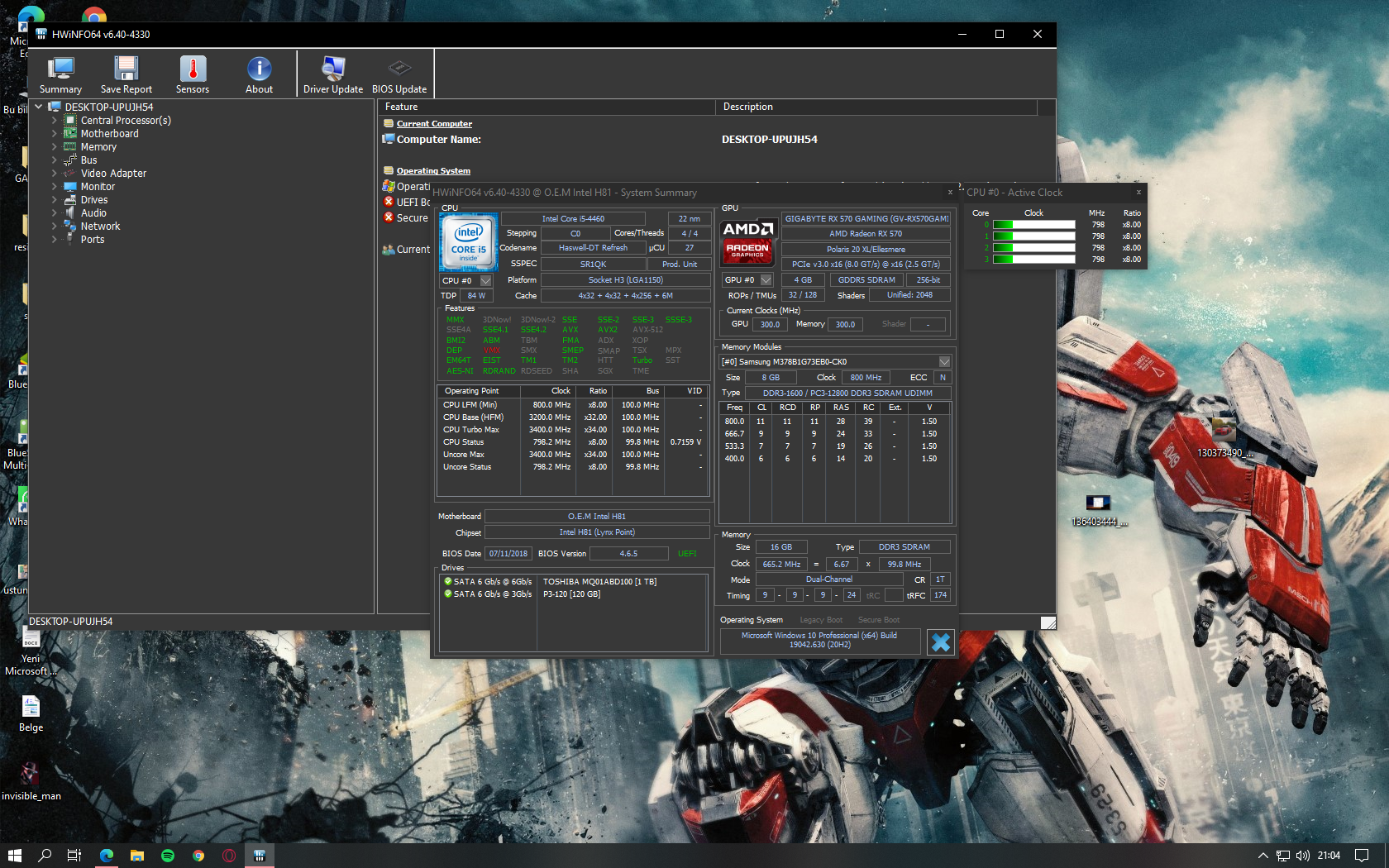
Task: Click the Description column header
Action: 876,107
